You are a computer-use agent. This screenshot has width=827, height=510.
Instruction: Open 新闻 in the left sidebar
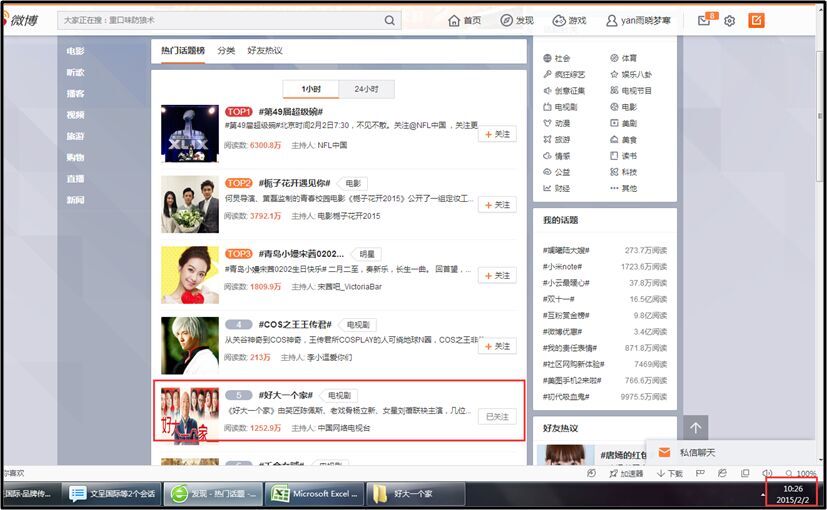[75, 200]
